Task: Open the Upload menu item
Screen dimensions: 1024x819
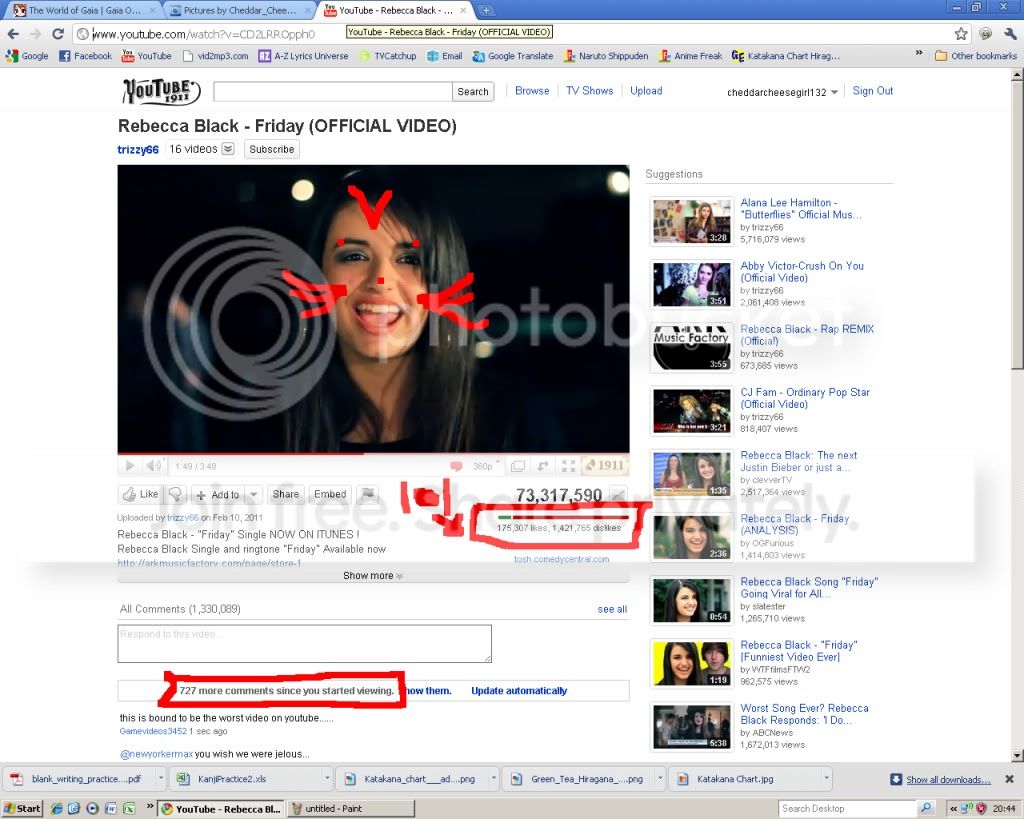Action: pyautogui.click(x=646, y=91)
